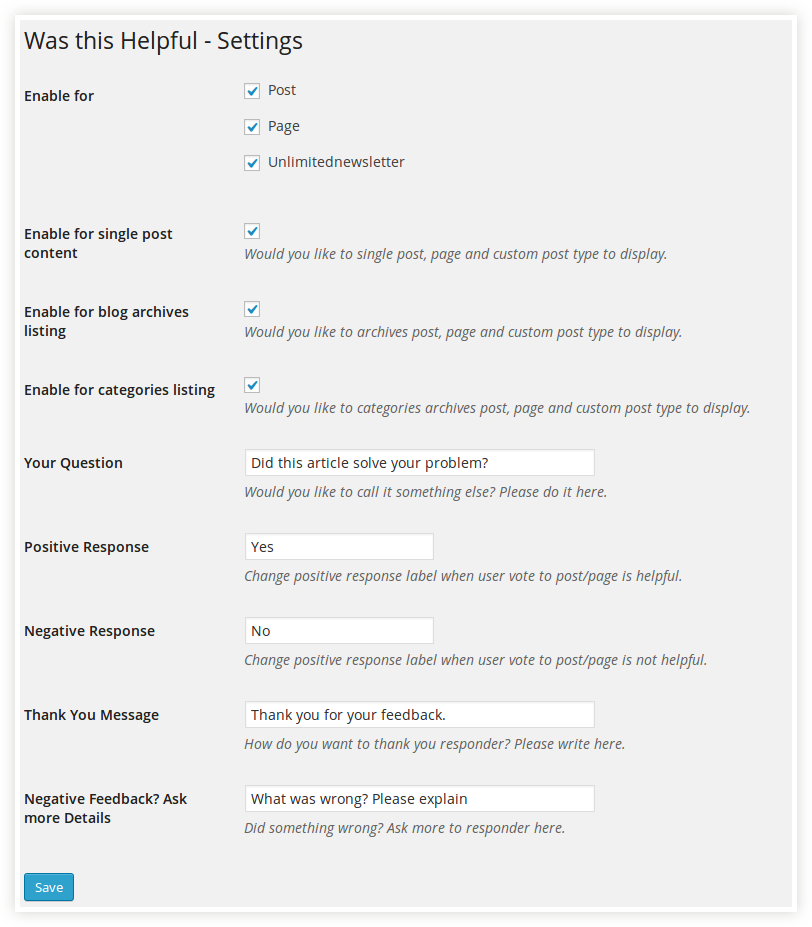The height and width of the screenshot is (927, 812).
Task: Click the Positive Response label
Action: [86, 547]
